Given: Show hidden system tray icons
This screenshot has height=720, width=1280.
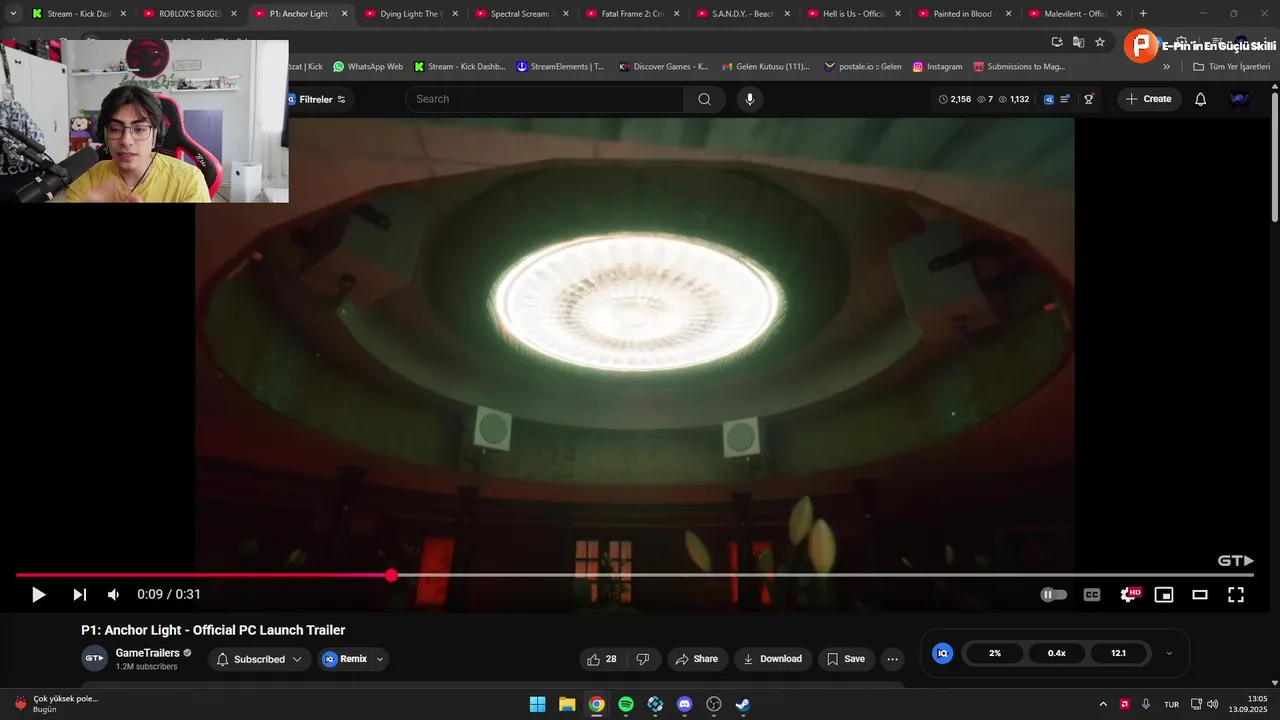Looking at the screenshot, I should [x=1103, y=704].
